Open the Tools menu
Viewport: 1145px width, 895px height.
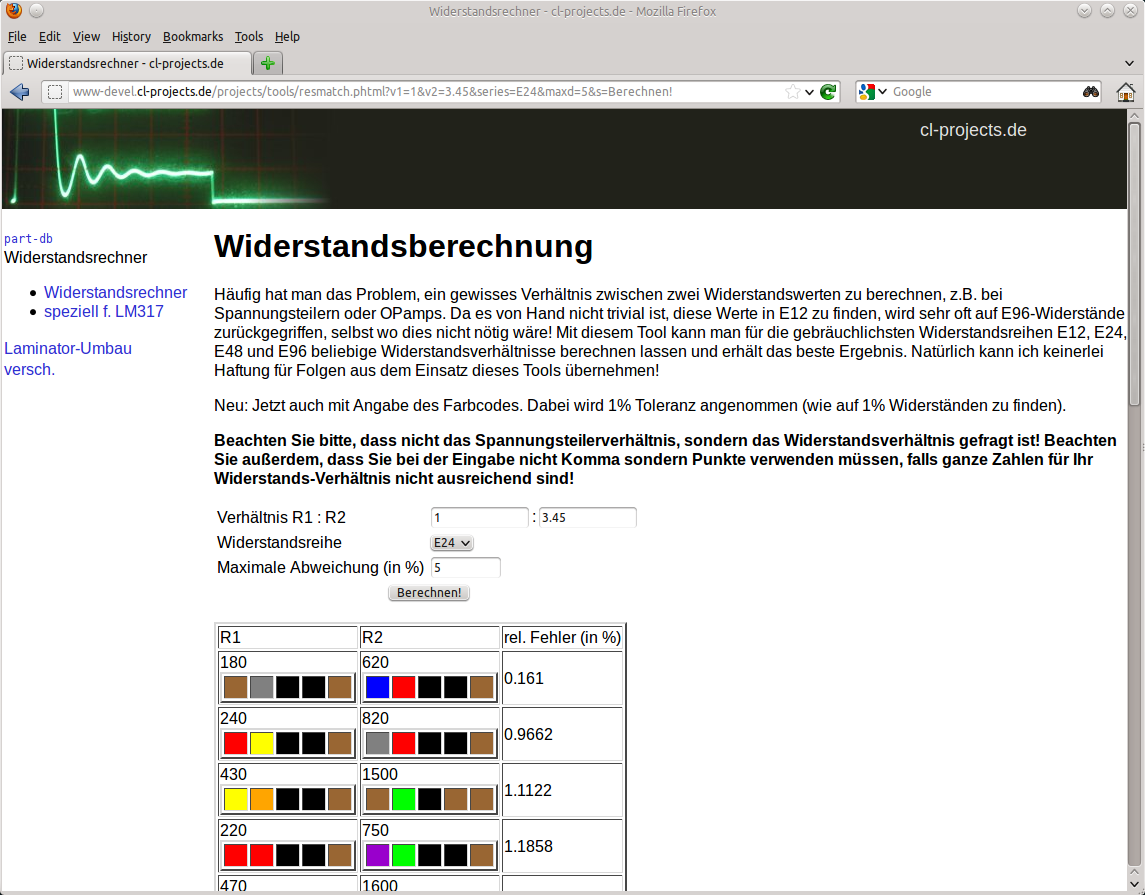tap(249, 37)
